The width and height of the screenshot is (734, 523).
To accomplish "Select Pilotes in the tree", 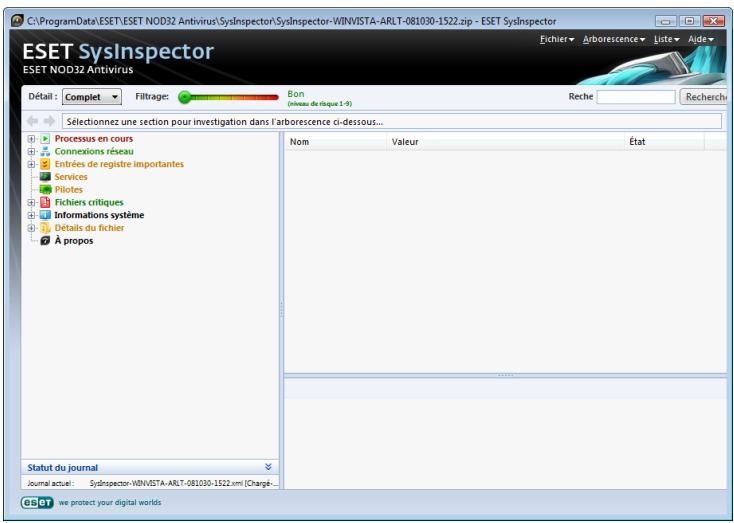I will [x=69, y=190].
